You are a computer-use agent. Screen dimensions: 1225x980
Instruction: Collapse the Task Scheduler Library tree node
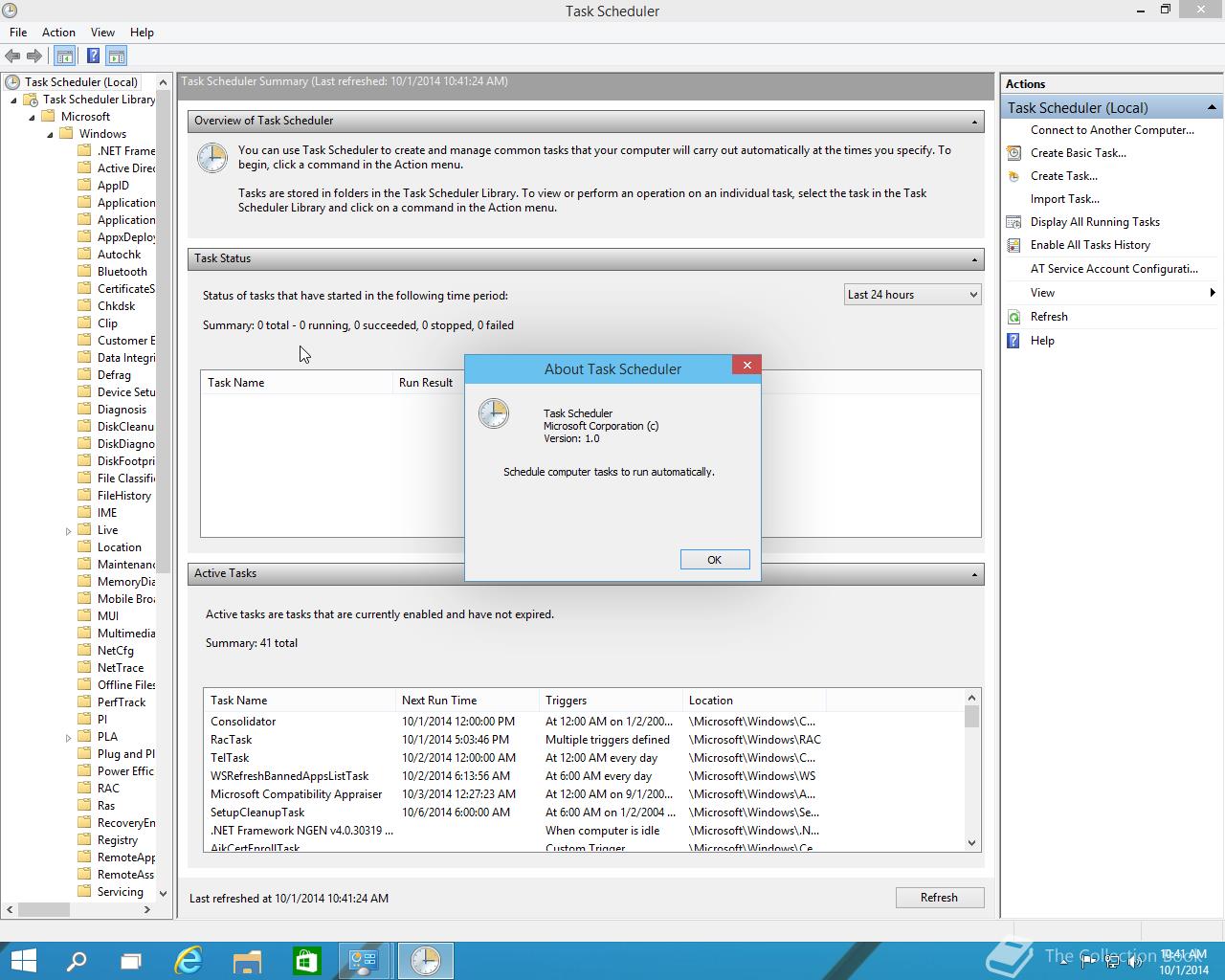click(x=13, y=100)
